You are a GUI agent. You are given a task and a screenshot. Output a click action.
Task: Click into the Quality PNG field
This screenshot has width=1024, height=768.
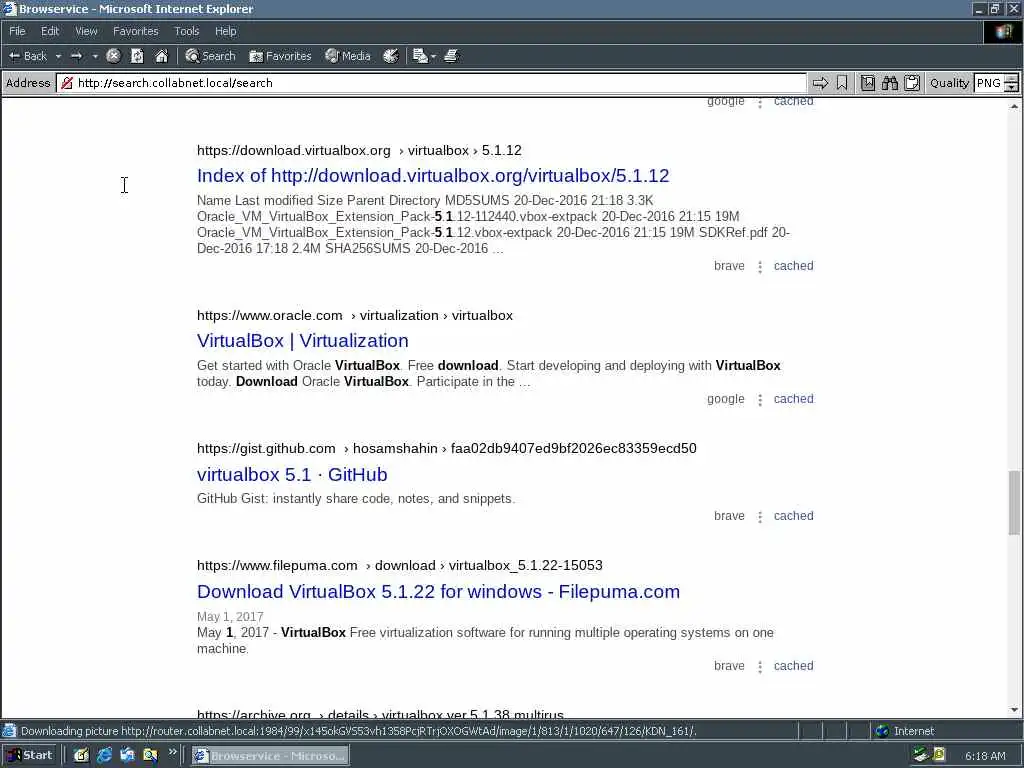click(989, 83)
